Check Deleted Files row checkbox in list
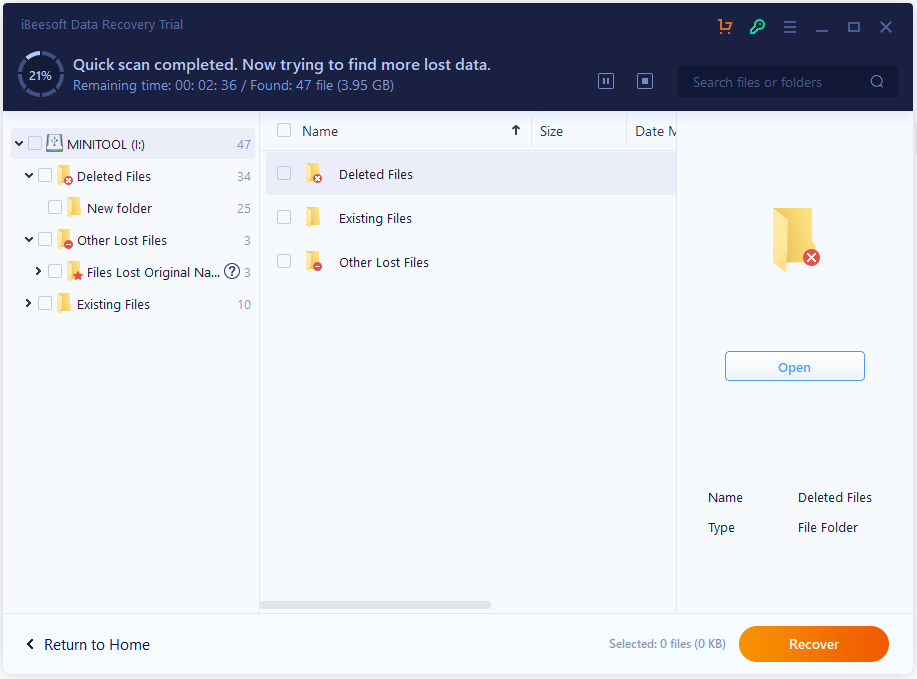The image size is (917, 679). coord(284,173)
